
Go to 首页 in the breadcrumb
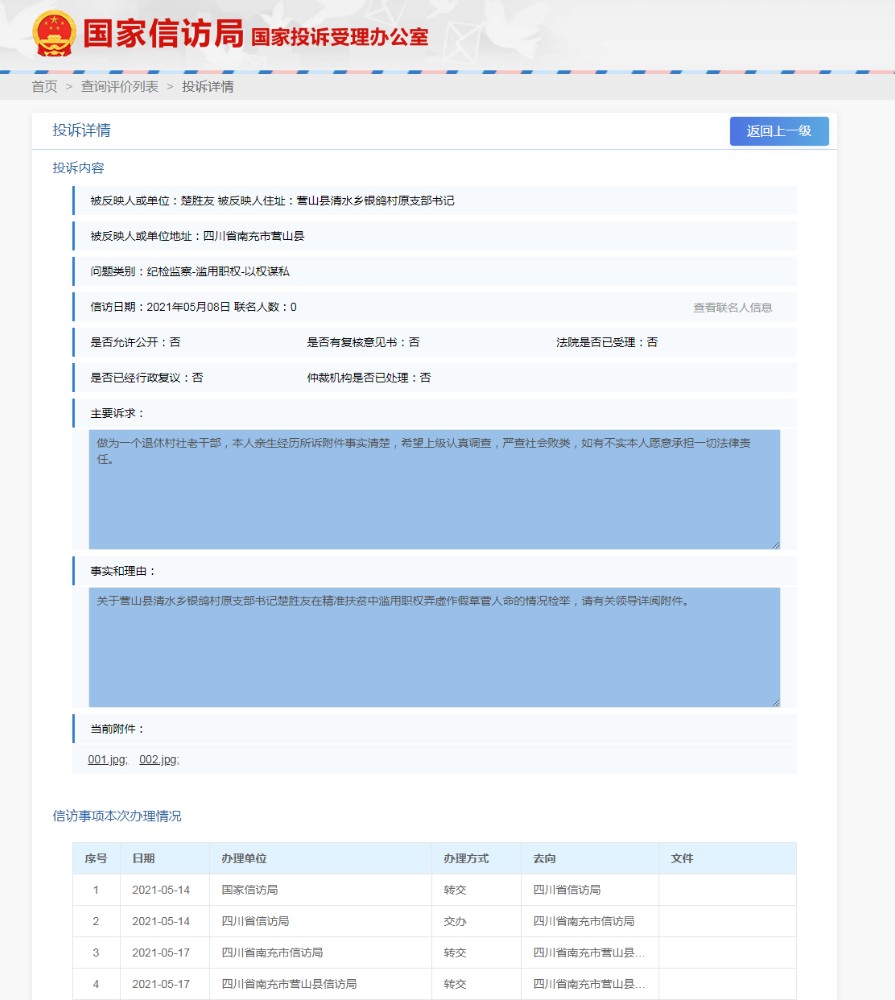44,87
